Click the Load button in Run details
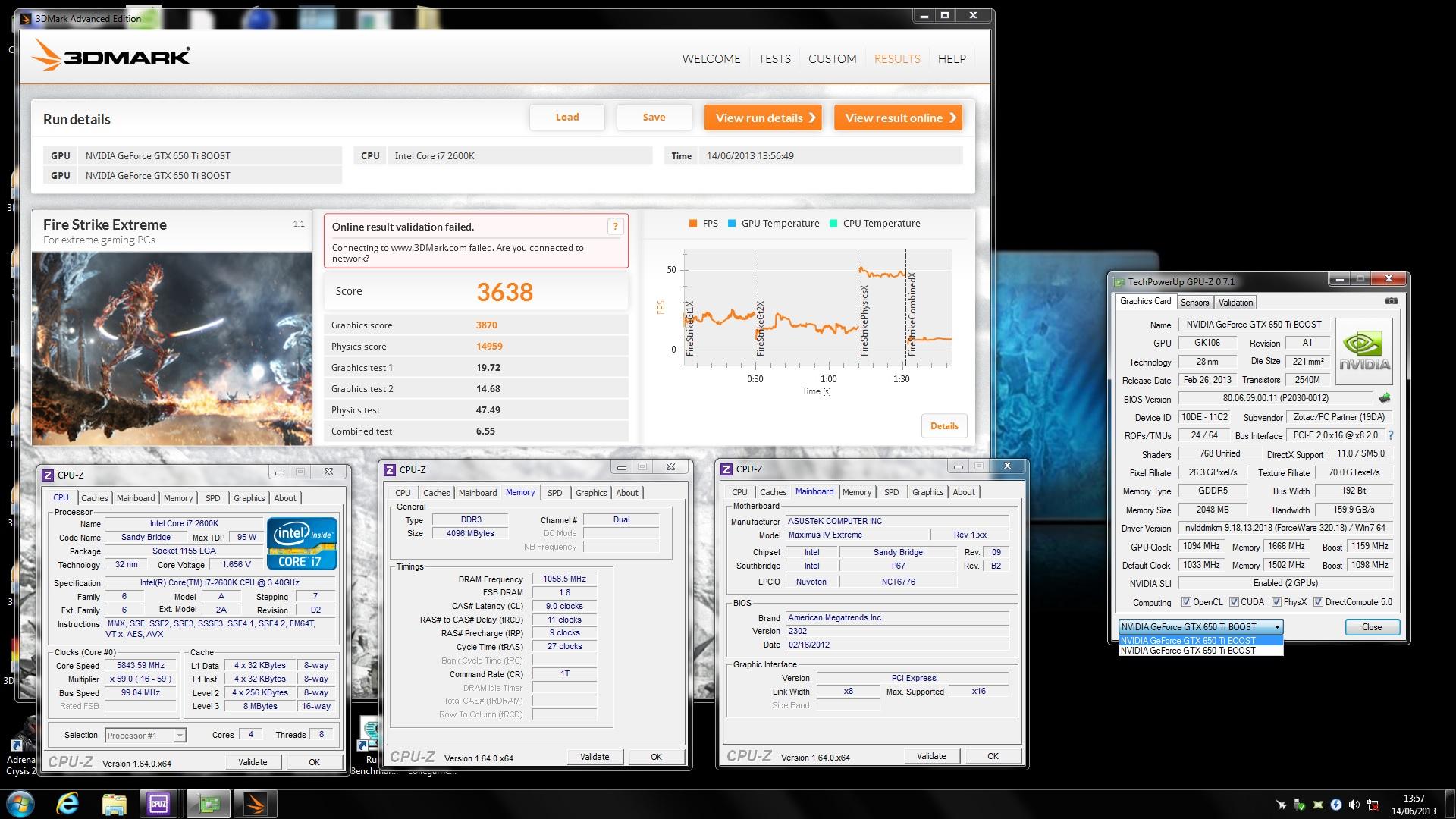Image resolution: width=1456 pixels, height=819 pixels. (567, 118)
